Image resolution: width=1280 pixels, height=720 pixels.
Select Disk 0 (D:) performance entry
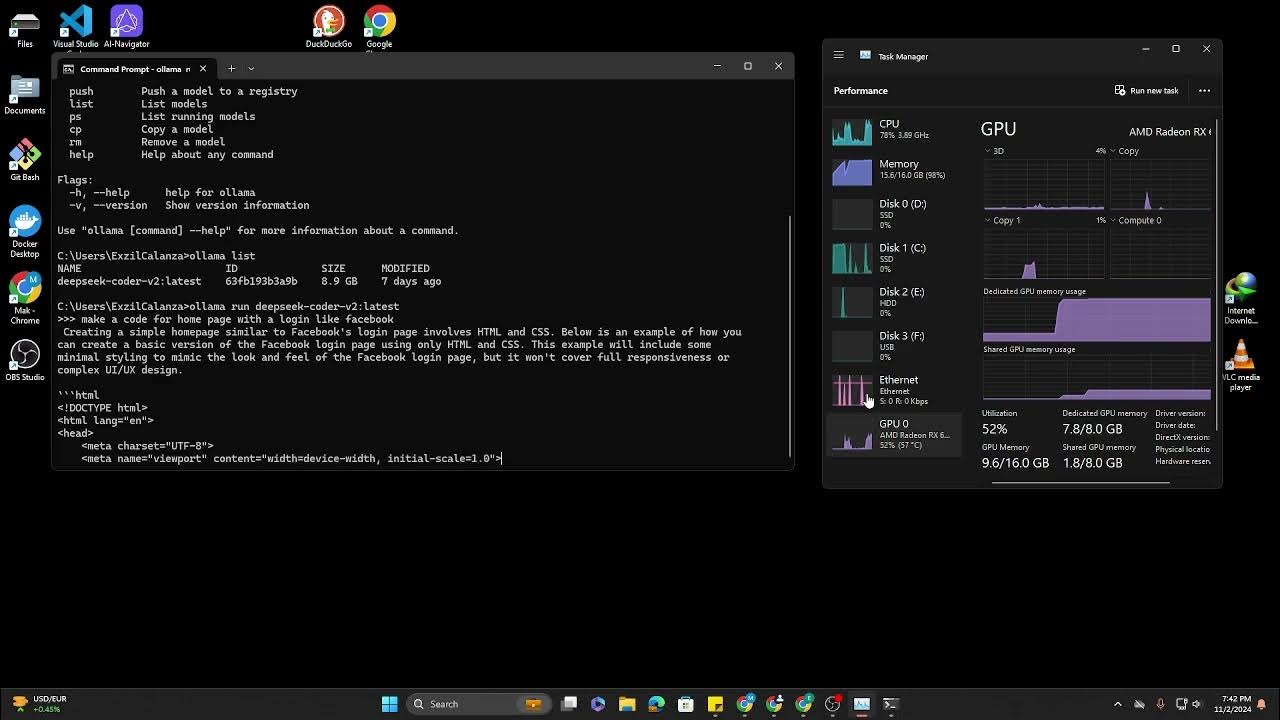tap(895, 214)
